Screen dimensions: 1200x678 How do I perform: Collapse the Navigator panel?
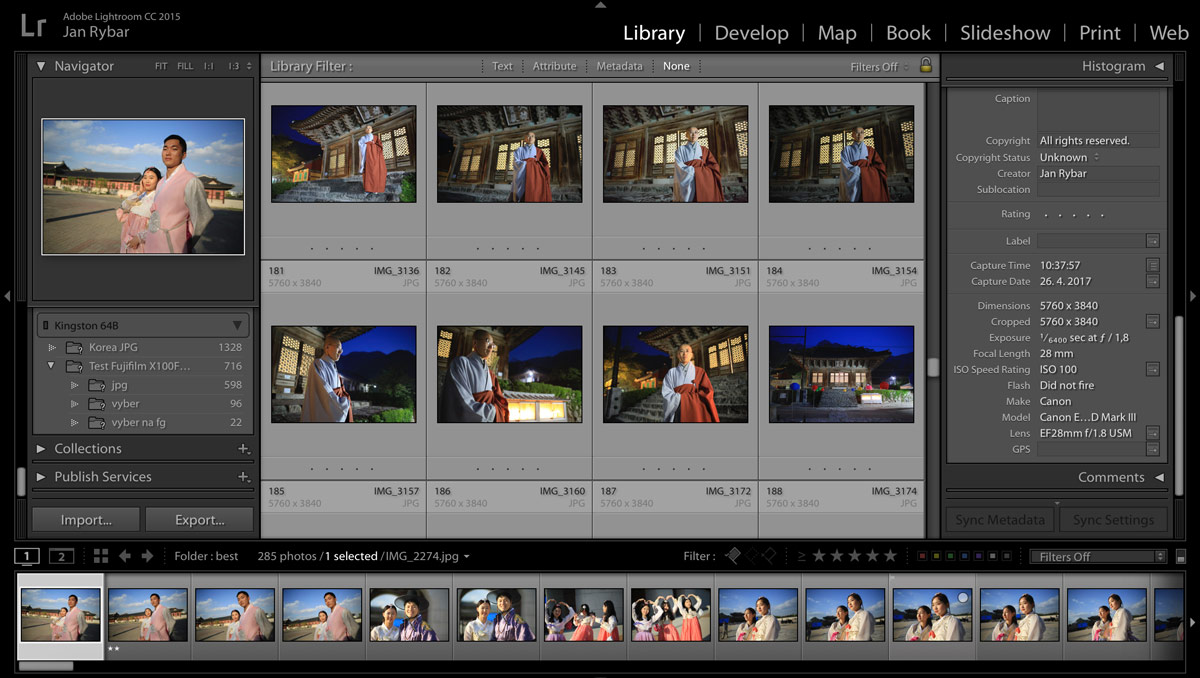[x=41, y=66]
